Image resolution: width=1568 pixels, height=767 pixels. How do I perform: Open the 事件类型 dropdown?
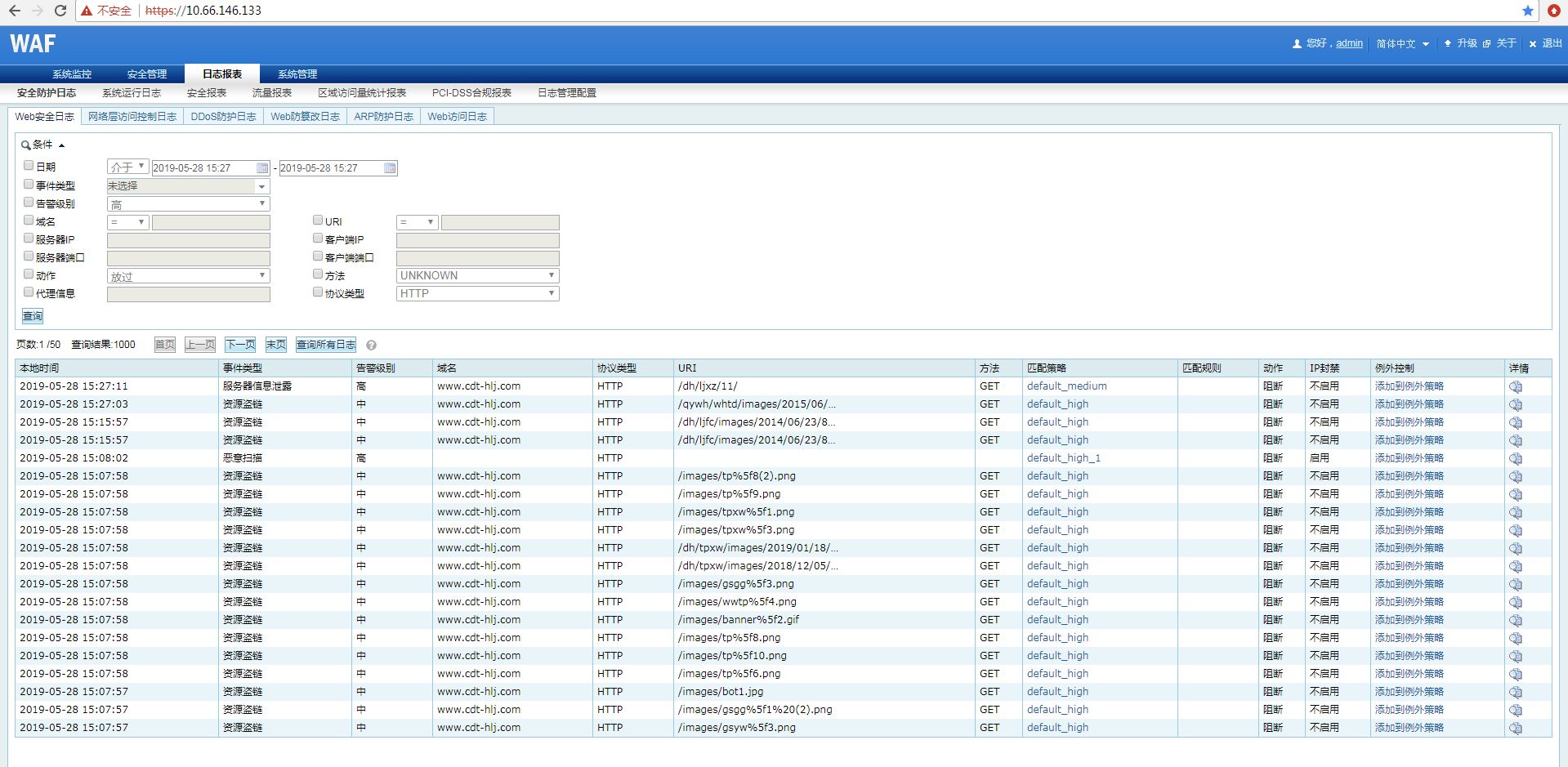coord(188,186)
